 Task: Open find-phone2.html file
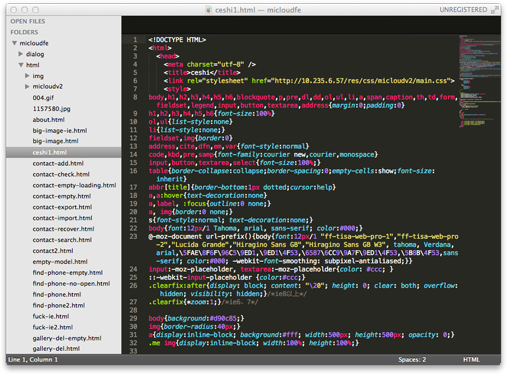coord(59,305)
